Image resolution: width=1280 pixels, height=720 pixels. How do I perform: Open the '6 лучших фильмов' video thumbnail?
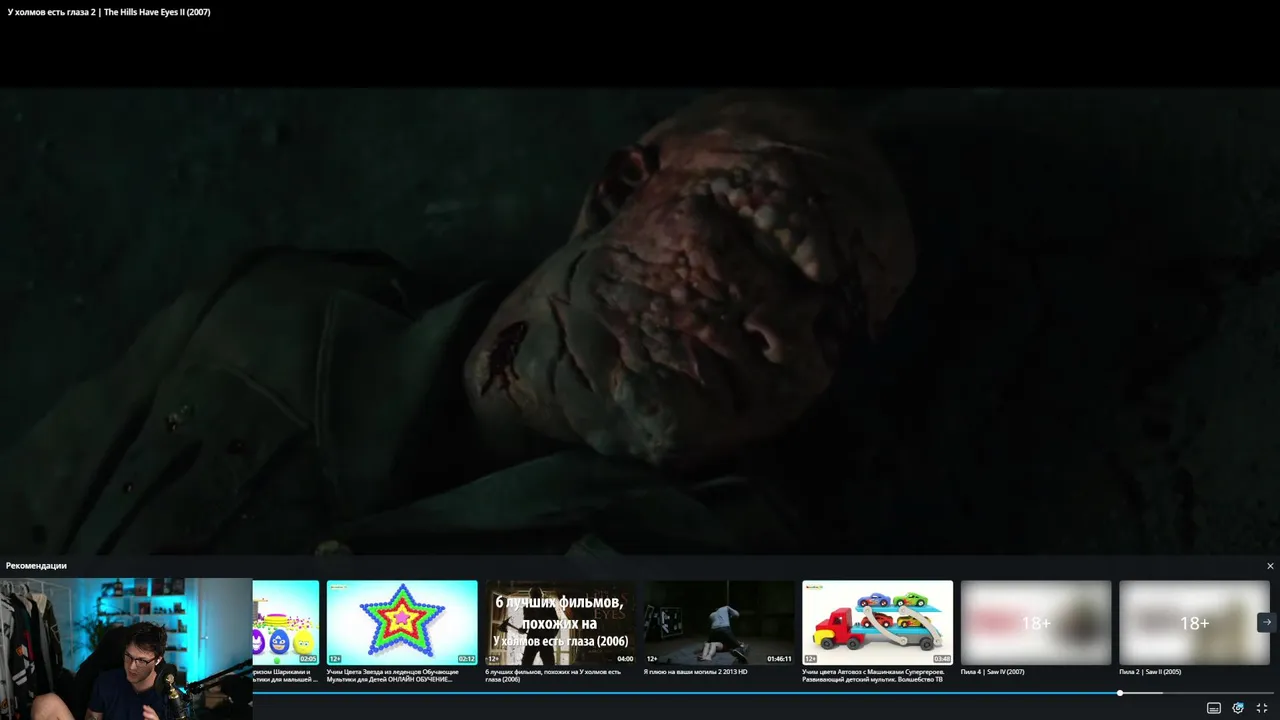coord(560,622)
